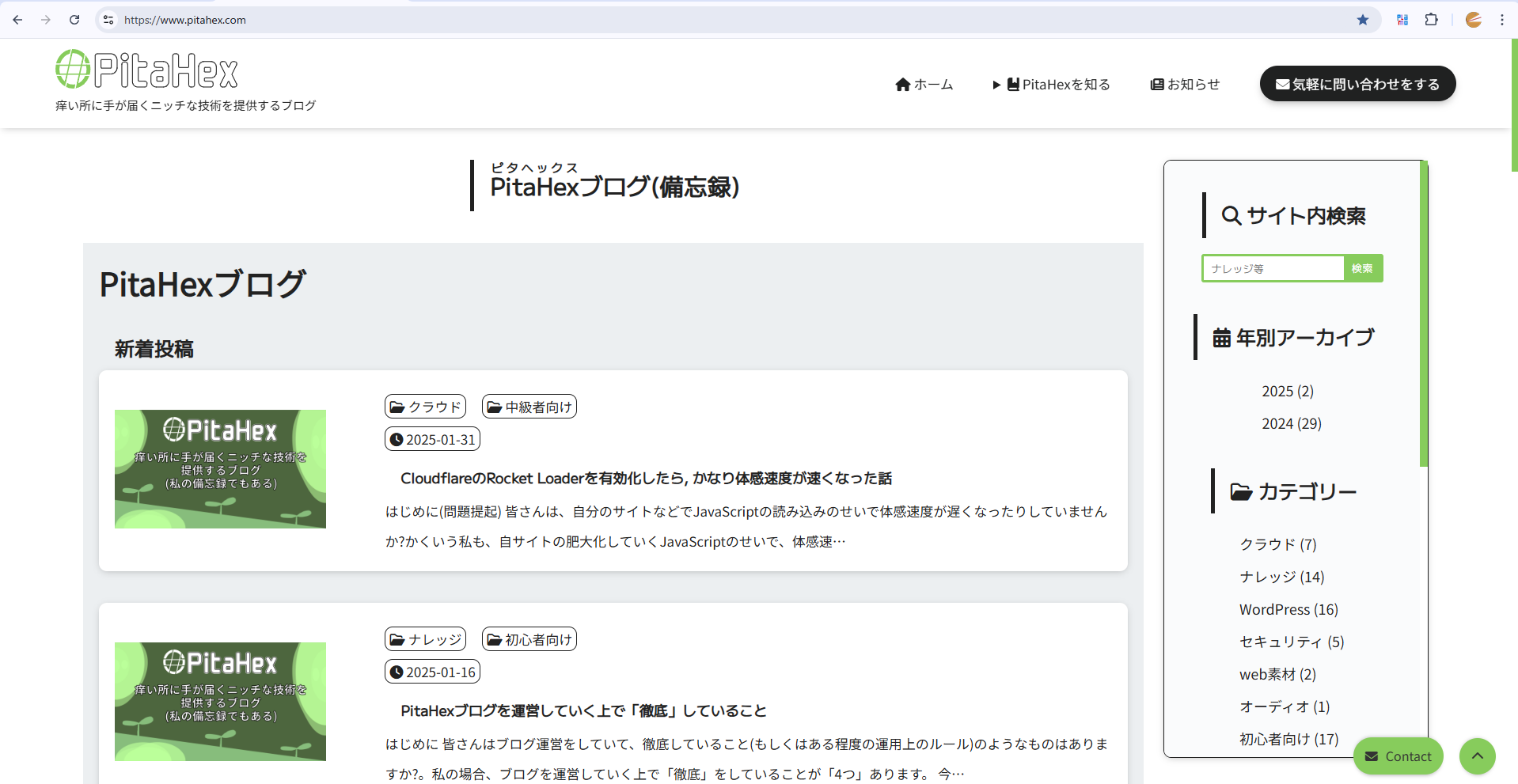Click the 検索 search button
Viewport: 1518px width, 784px height.
[x=1363, y=268]
